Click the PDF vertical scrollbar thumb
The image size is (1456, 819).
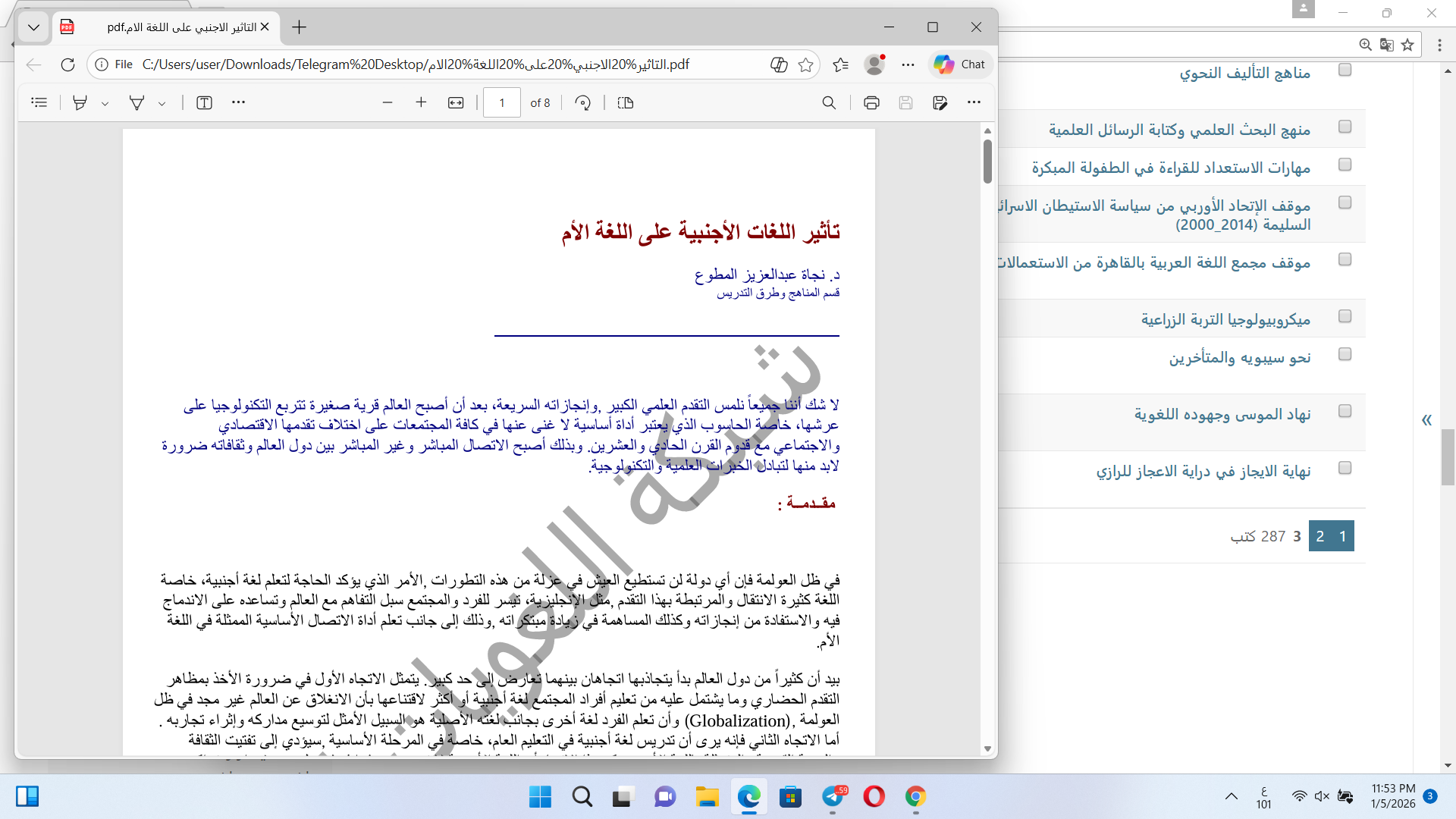(987, 162)
